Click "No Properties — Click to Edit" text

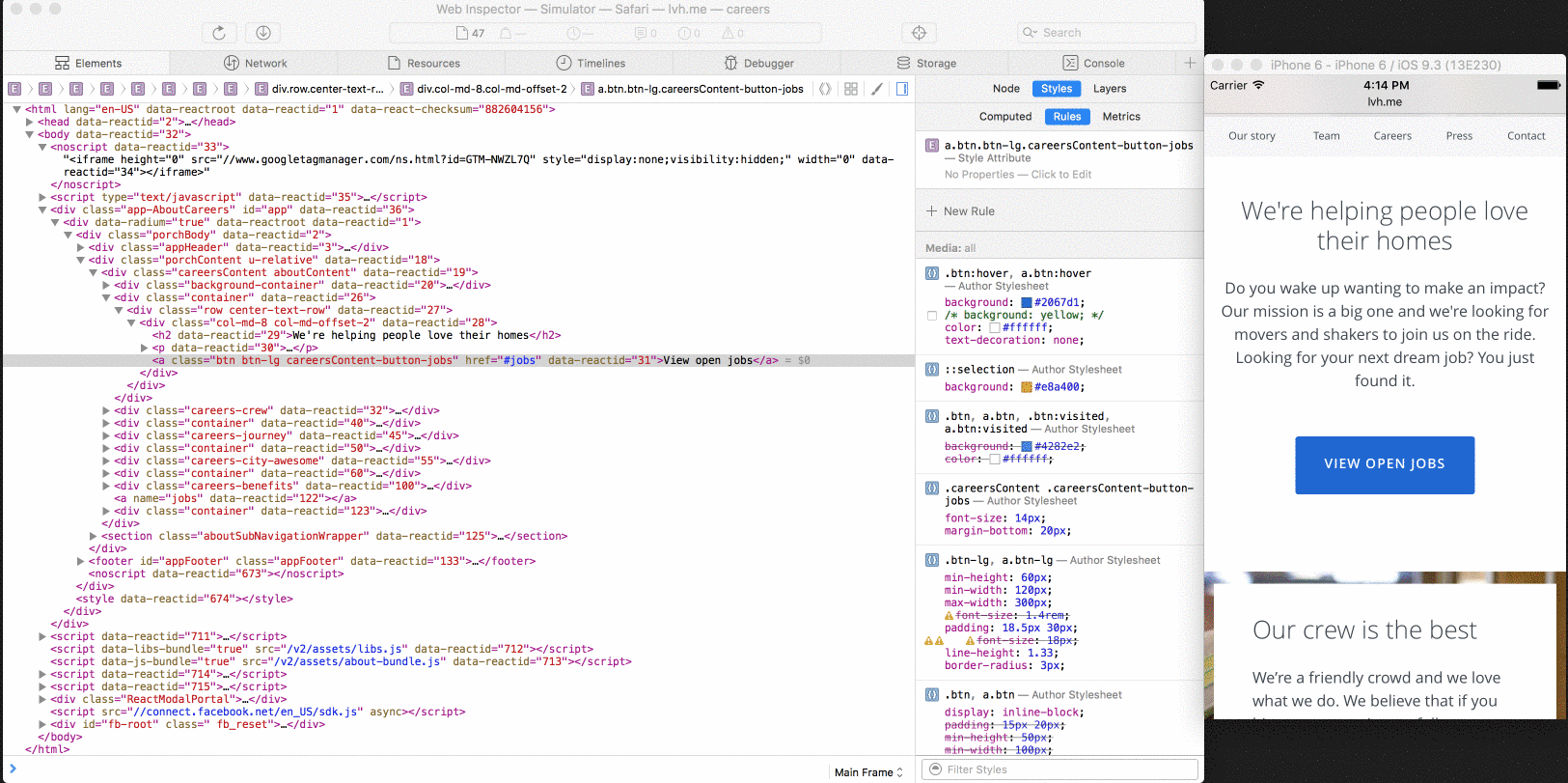(1018, 175)
